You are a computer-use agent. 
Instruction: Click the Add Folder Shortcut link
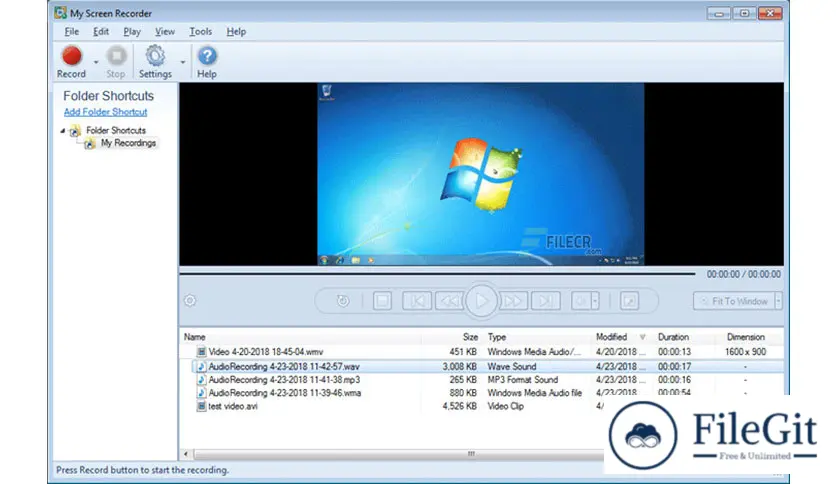coord(106,112)
